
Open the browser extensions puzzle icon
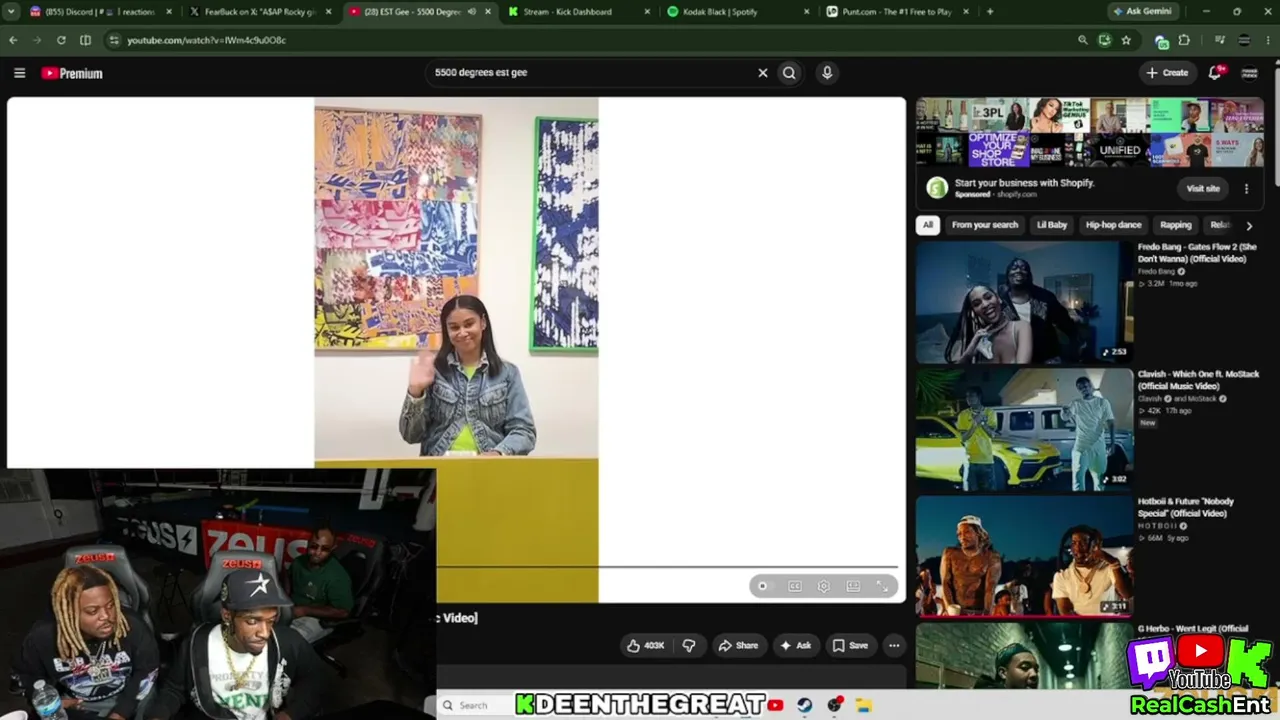pyautogui.click(x=1184, y=40)
